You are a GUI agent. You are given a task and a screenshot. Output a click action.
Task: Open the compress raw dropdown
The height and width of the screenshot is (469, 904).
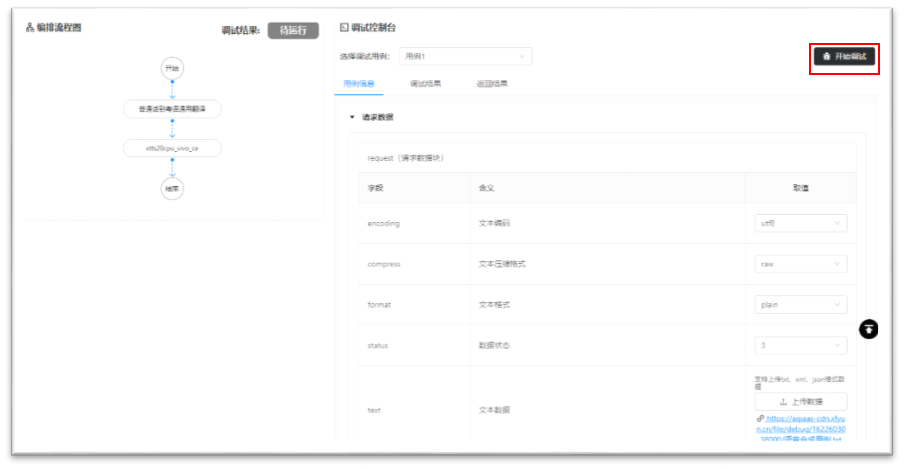800,264
